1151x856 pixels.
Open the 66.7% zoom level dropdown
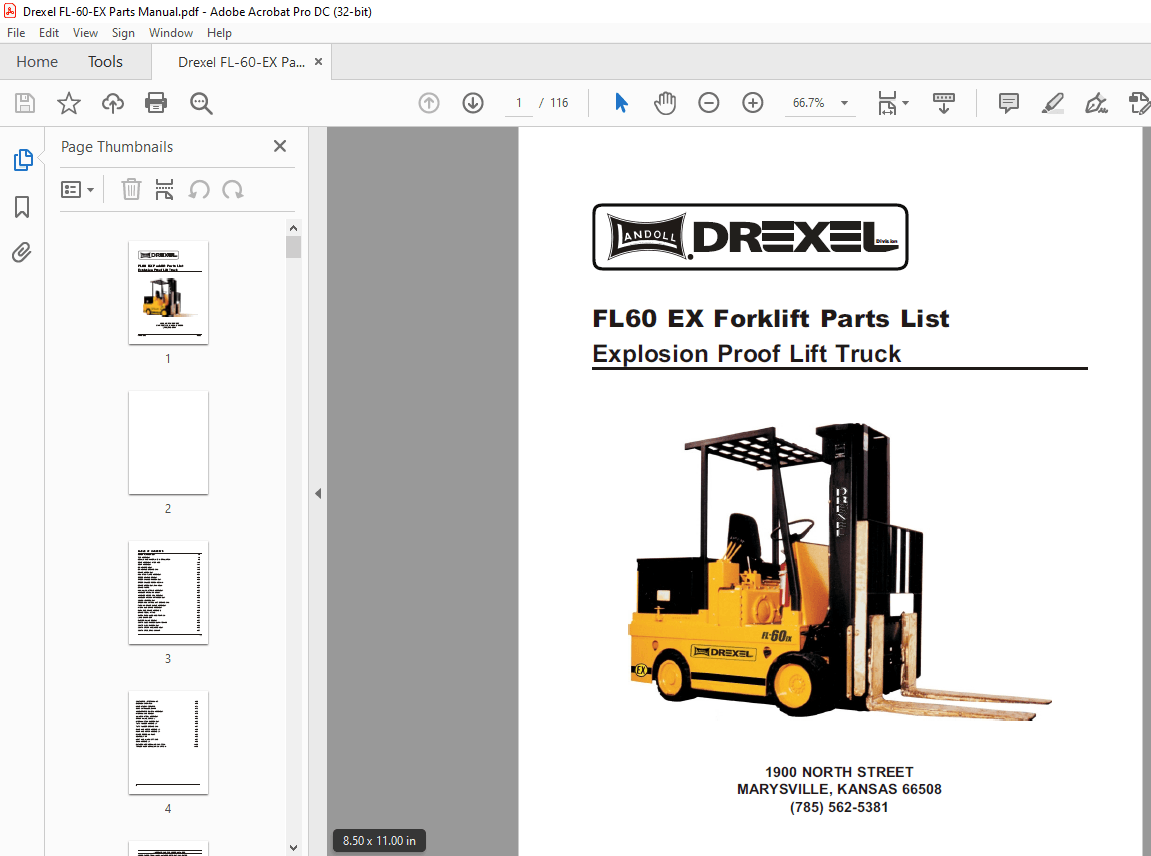click(x=844, y=103)
